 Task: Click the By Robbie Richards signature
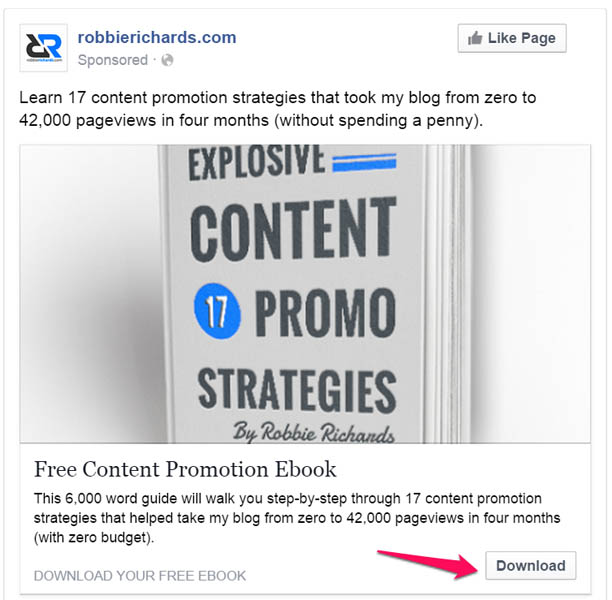(x=314, y=432)
